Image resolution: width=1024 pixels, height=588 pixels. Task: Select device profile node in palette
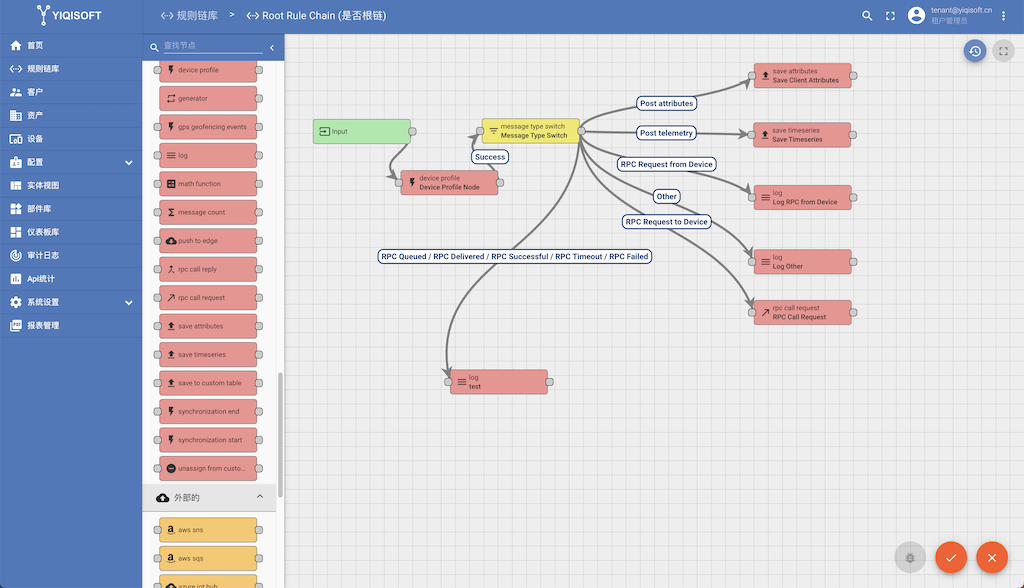click(208, 70)
